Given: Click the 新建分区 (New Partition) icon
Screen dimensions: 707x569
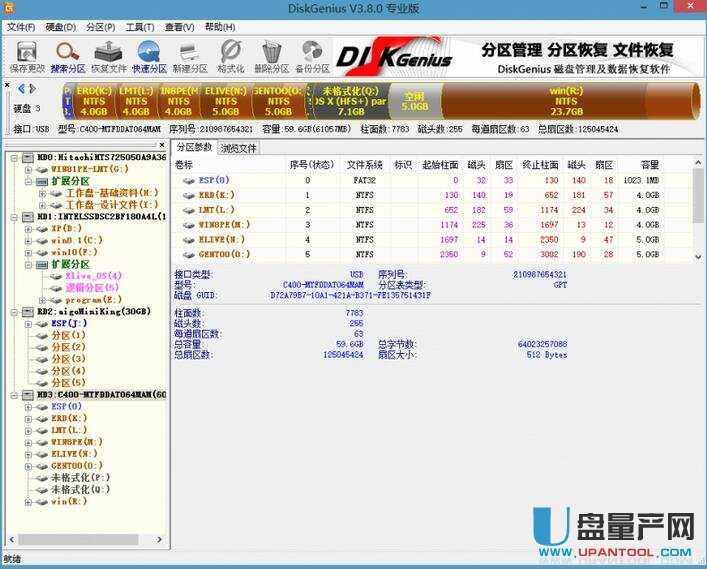Looking at the screenshot, I should 189,57.
